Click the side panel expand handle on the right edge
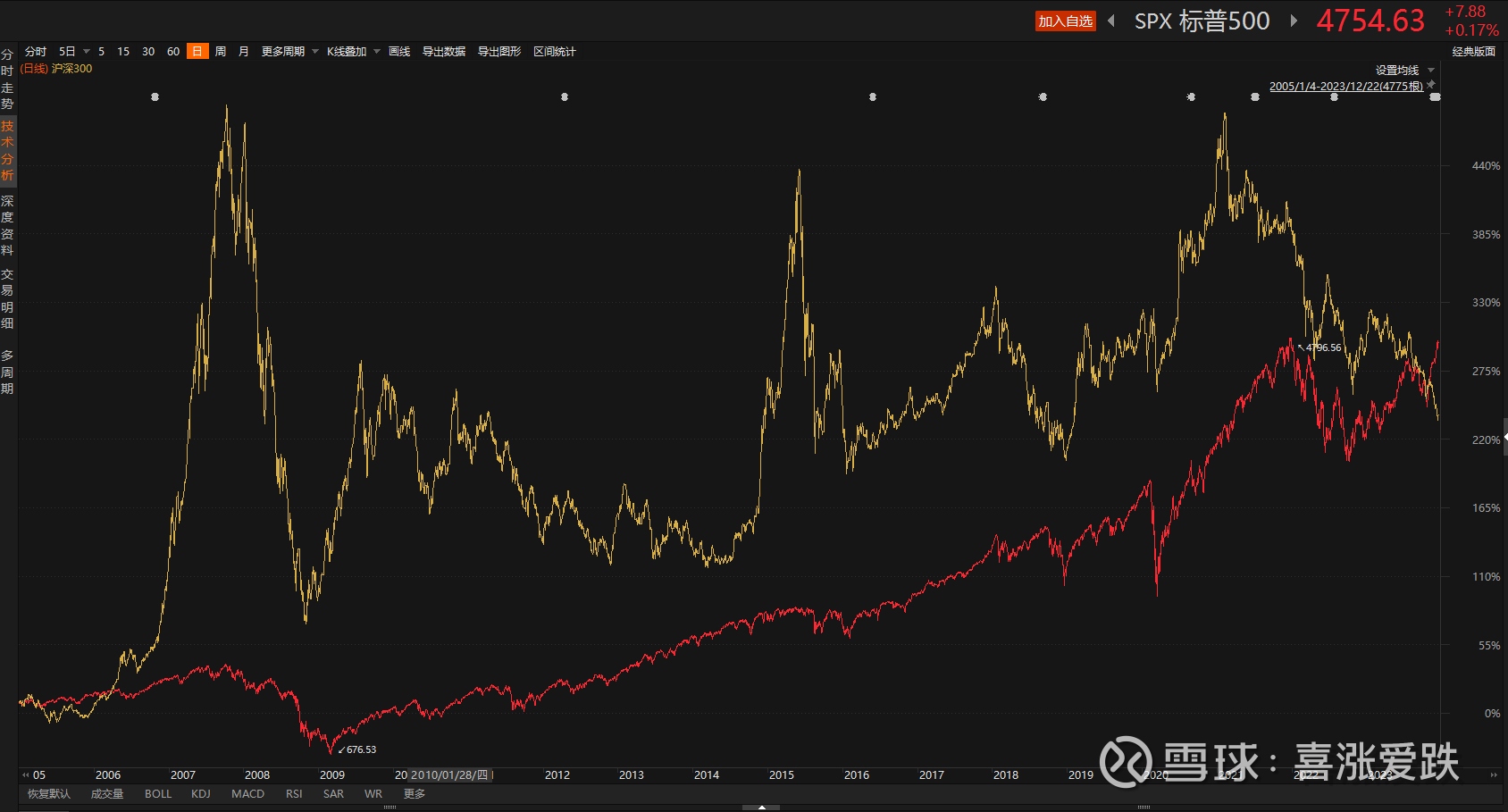The width and height of the screenshot is (1508, 812). 1504,437
